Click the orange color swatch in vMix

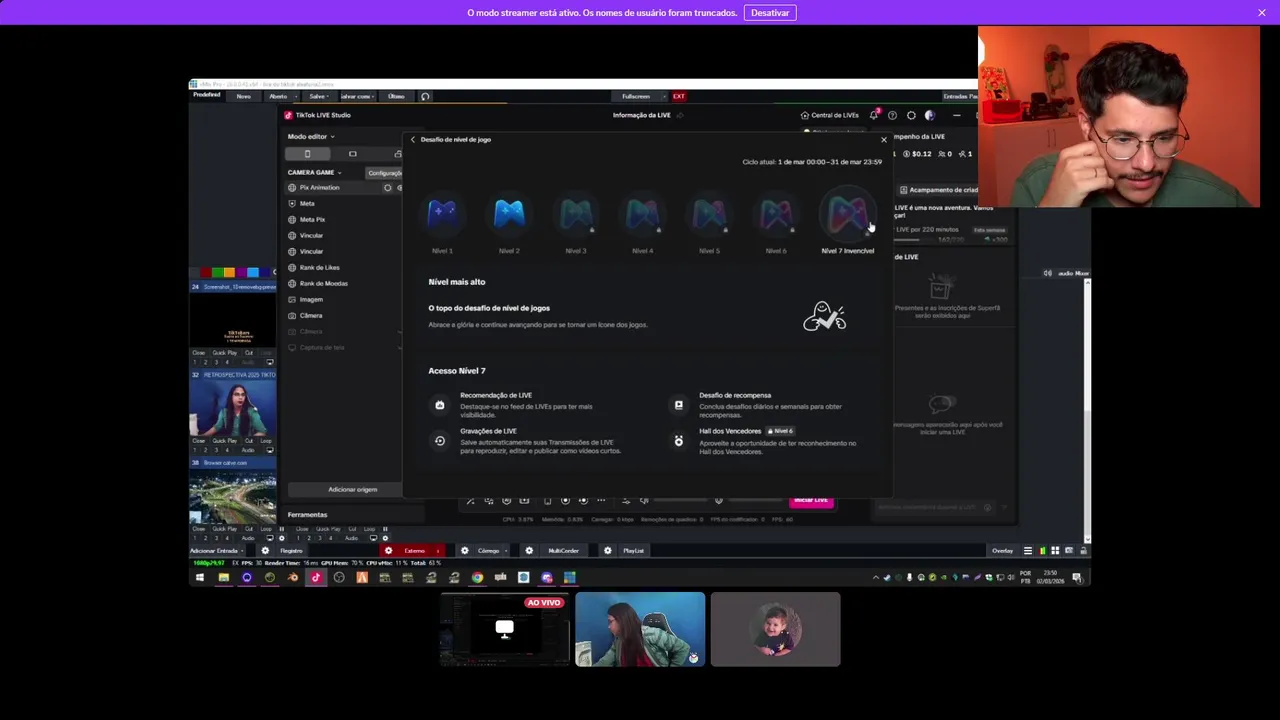click(x=229, y=272)
